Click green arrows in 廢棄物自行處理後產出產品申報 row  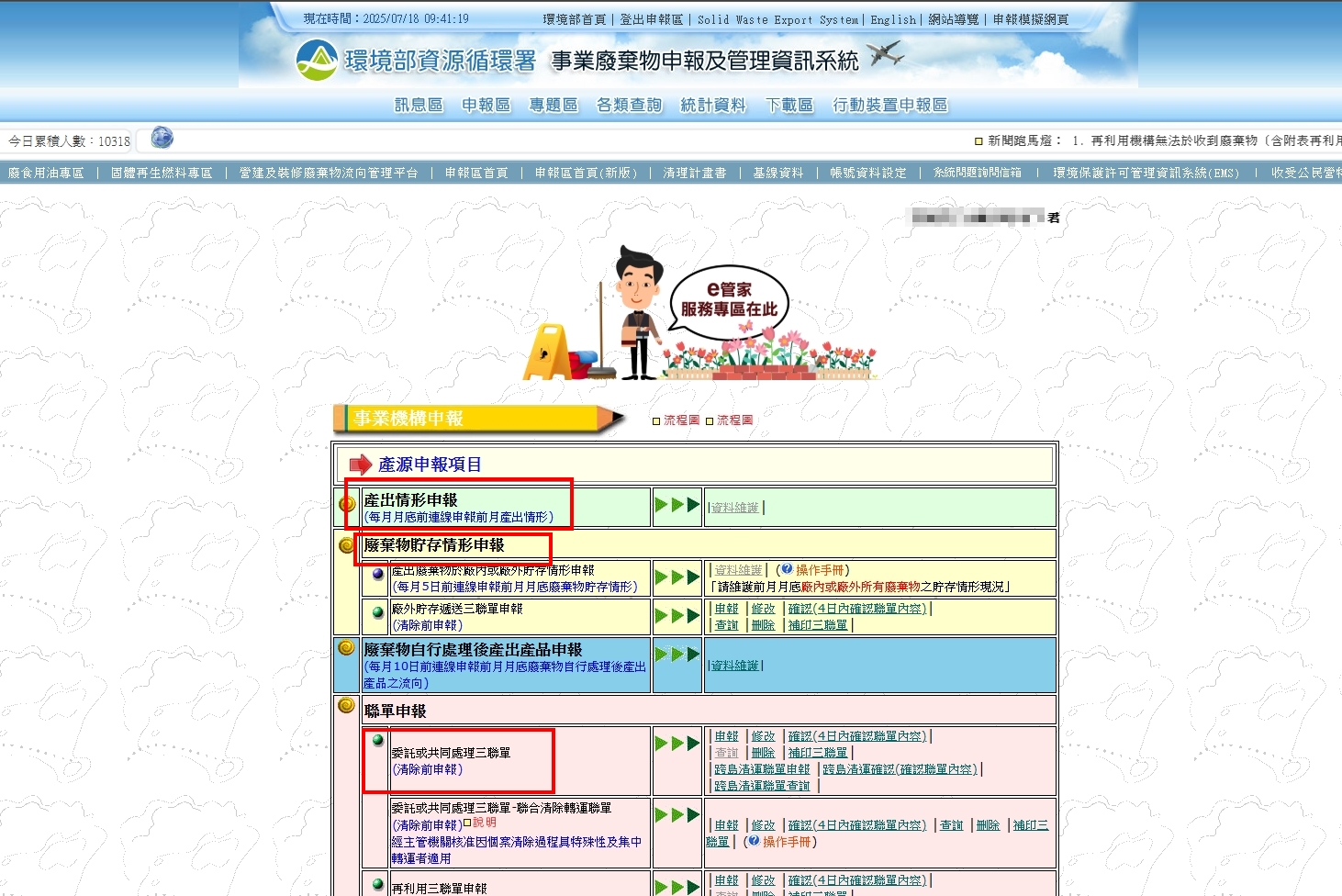[677, 655]
